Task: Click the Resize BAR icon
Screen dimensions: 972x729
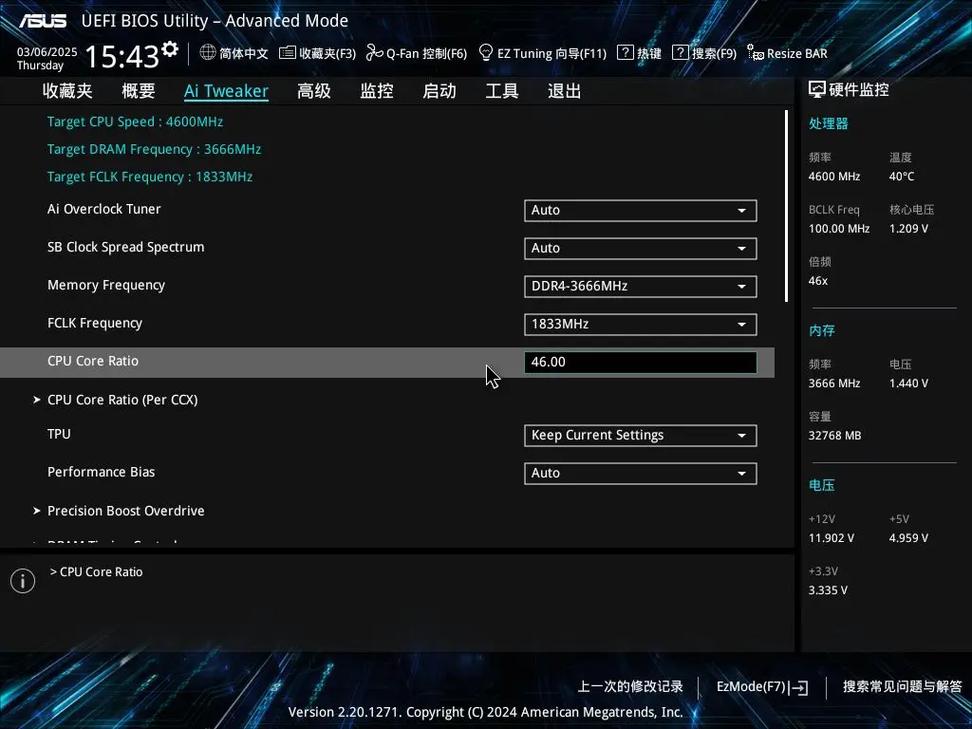Action: click(x=755, y=53)
